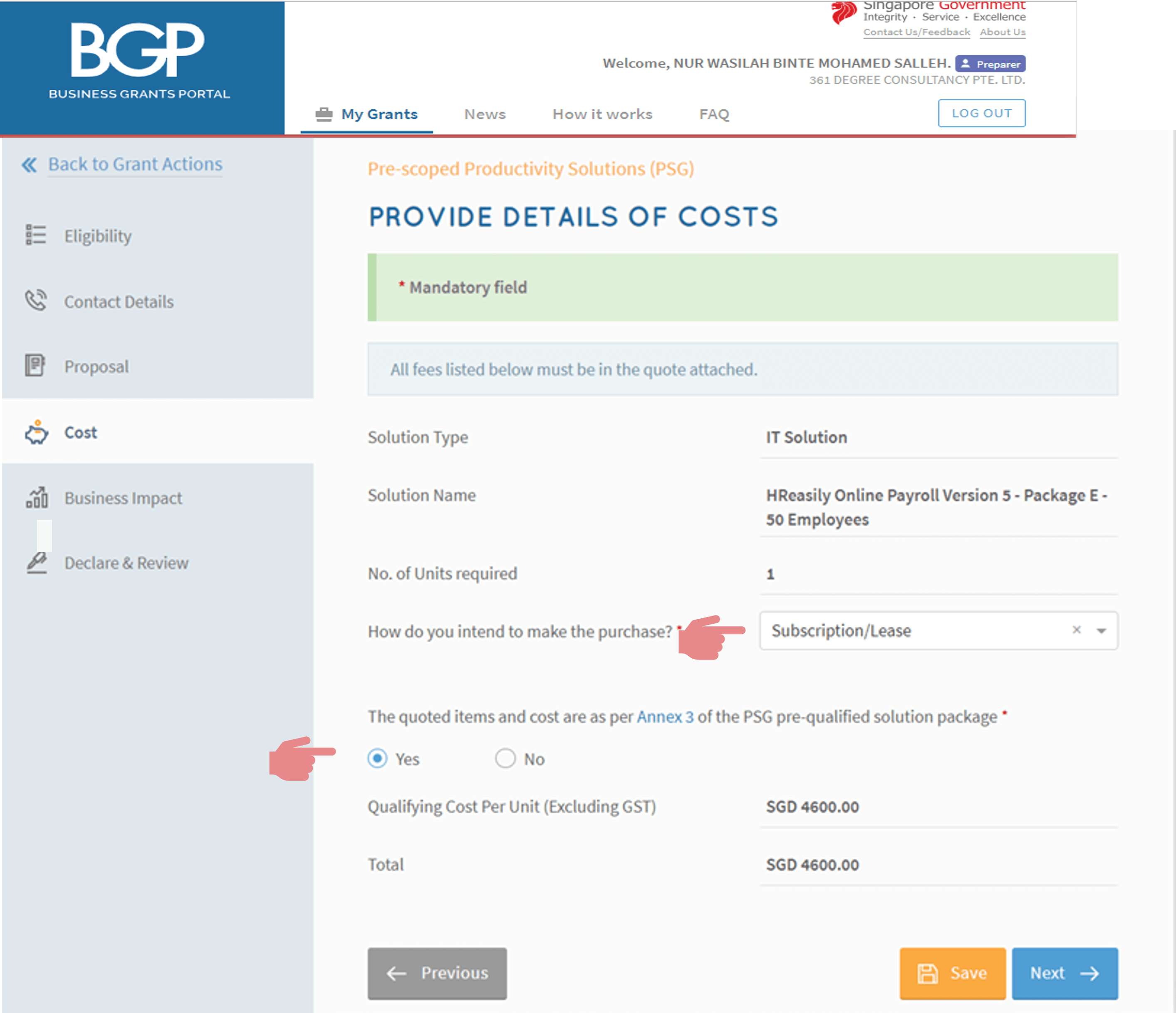The height and width of the screenshot is (1013, 1176).
Task: Select the No radio button
Action: pos(505,758)
